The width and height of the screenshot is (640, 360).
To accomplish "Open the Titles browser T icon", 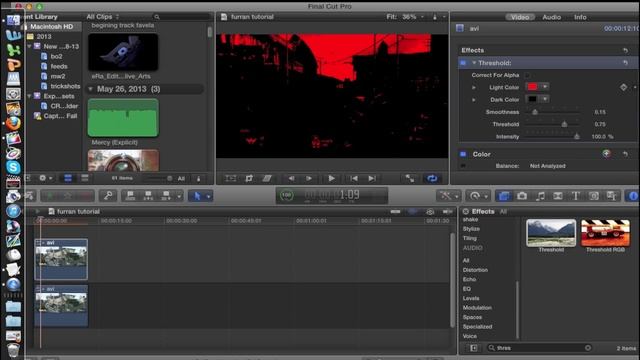I will pos(576,196).
